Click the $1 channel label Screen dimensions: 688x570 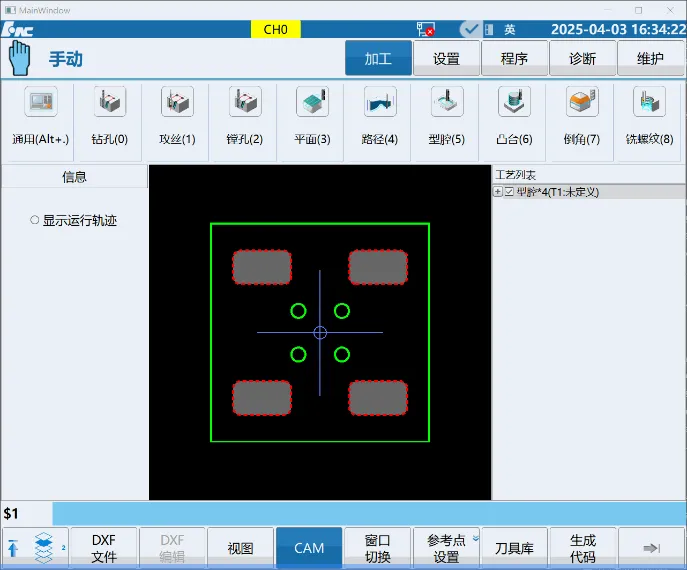click(11, 513)
